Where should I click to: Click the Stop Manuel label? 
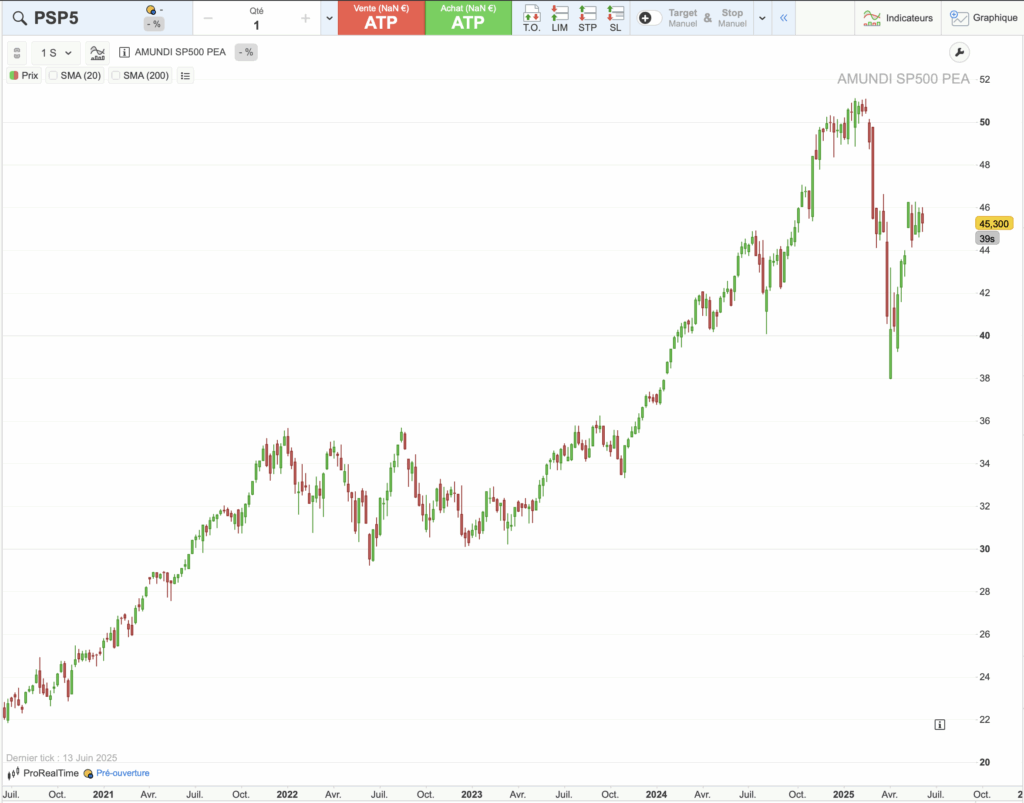click(732, 18)
